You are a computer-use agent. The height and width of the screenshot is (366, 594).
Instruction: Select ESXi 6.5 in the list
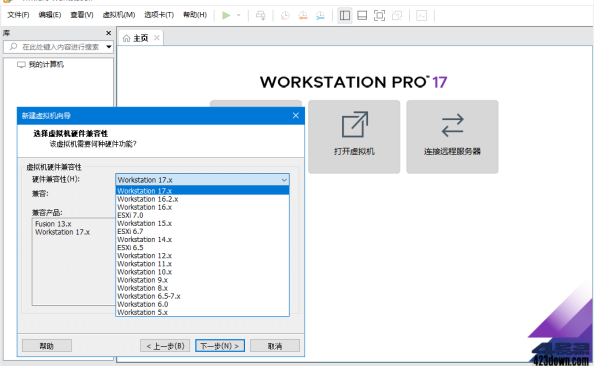[x=202, y=248]
